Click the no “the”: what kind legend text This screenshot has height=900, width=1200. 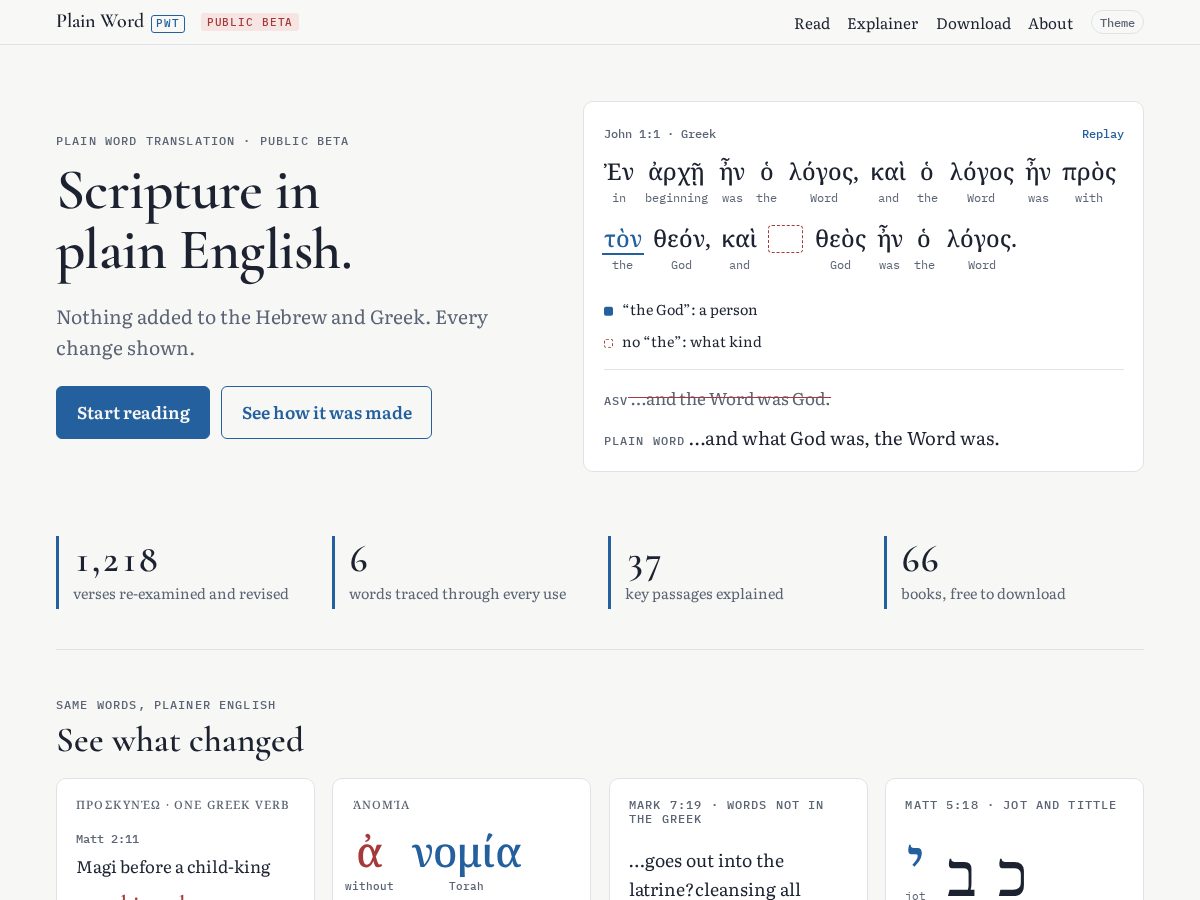click(692, 342)
